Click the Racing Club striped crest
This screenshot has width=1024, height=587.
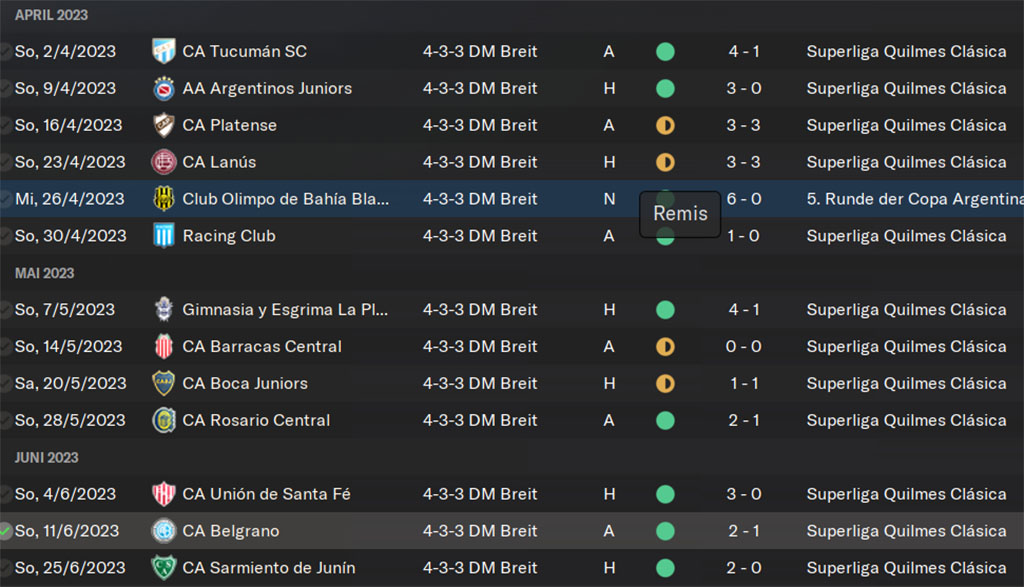tap(163, 236)
